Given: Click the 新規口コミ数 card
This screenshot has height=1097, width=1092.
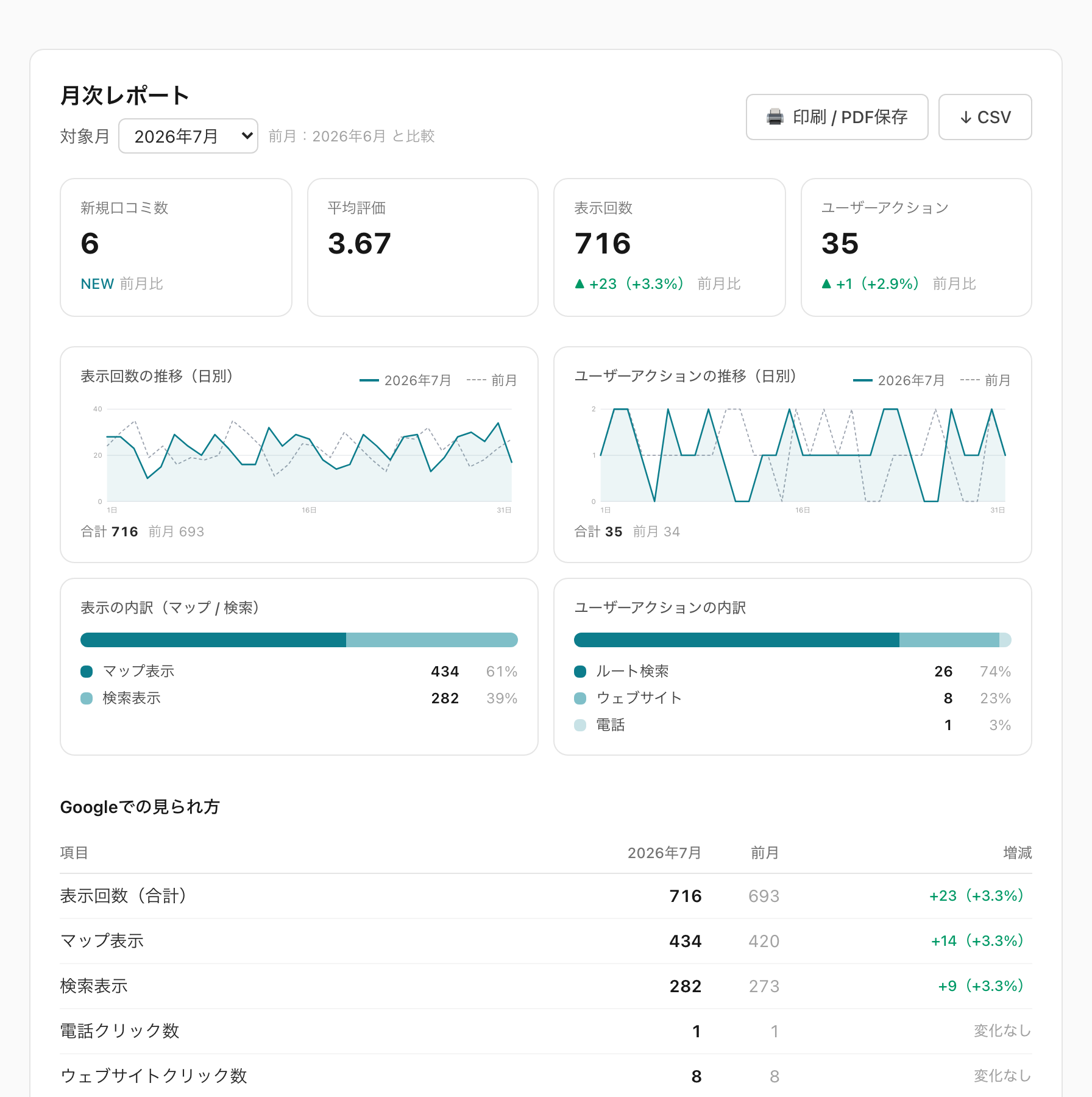Looking at the screenshot, I should coord(176,247).
